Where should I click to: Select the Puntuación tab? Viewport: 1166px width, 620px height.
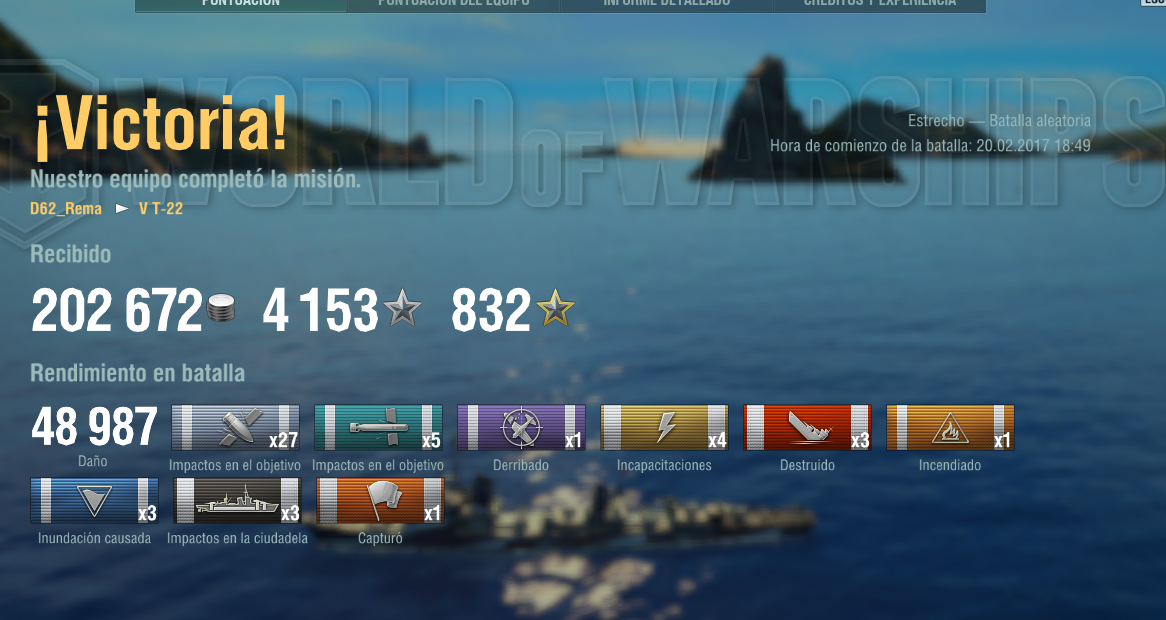[x=241, y=4]
